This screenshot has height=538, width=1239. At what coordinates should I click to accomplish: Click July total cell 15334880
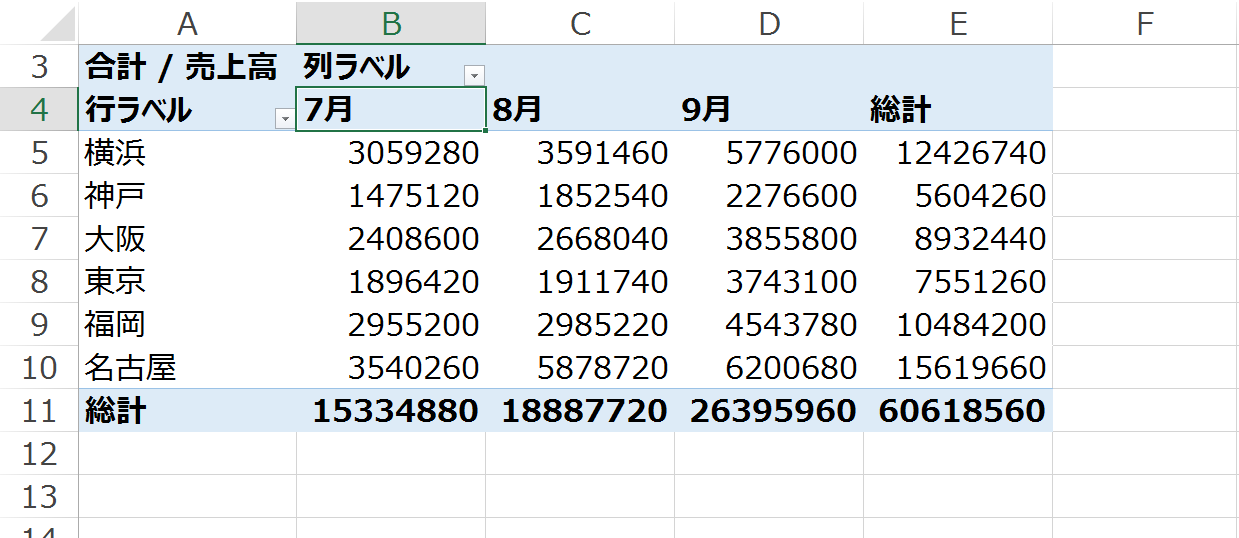391,411
